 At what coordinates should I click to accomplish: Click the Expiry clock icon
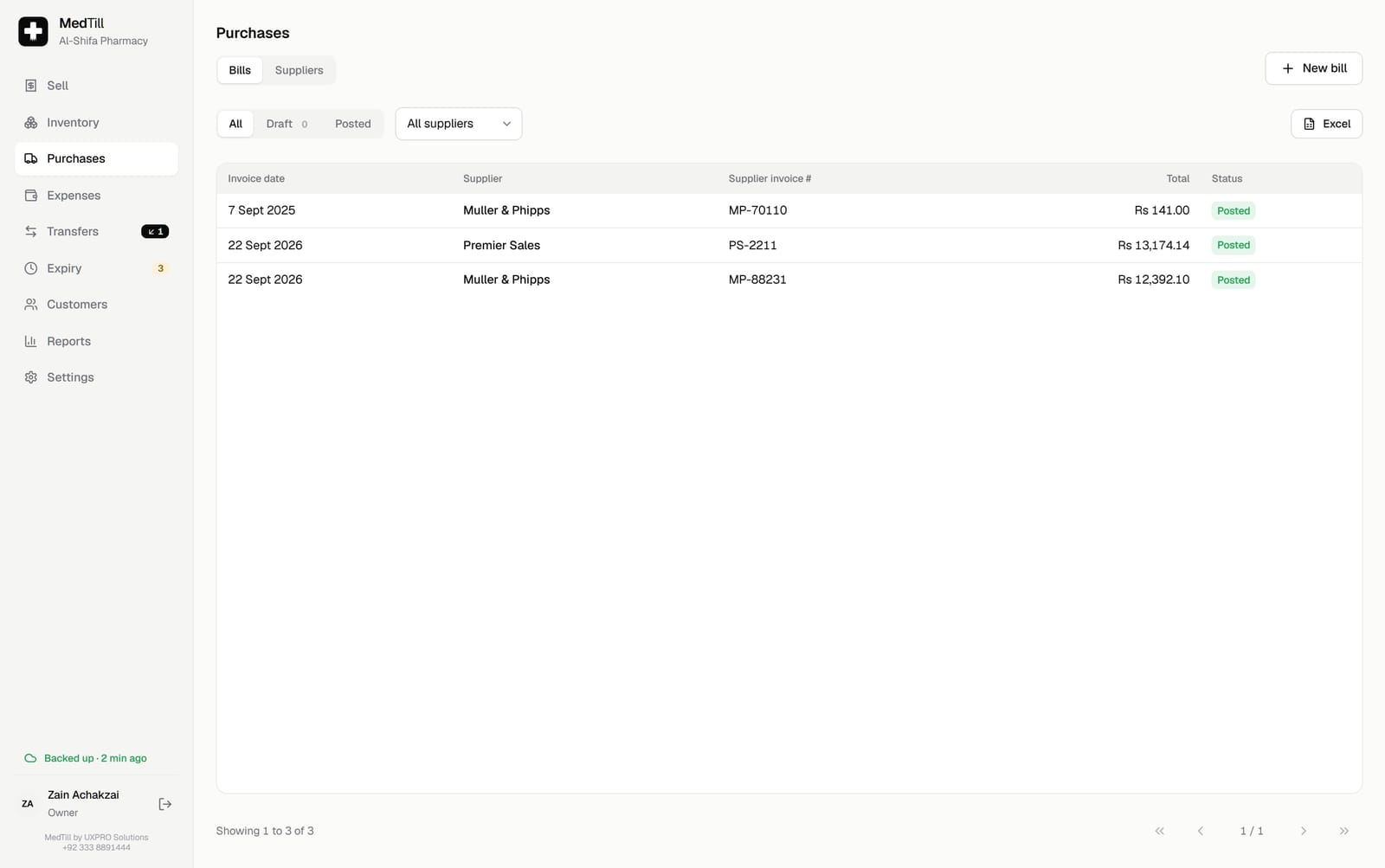31,268
